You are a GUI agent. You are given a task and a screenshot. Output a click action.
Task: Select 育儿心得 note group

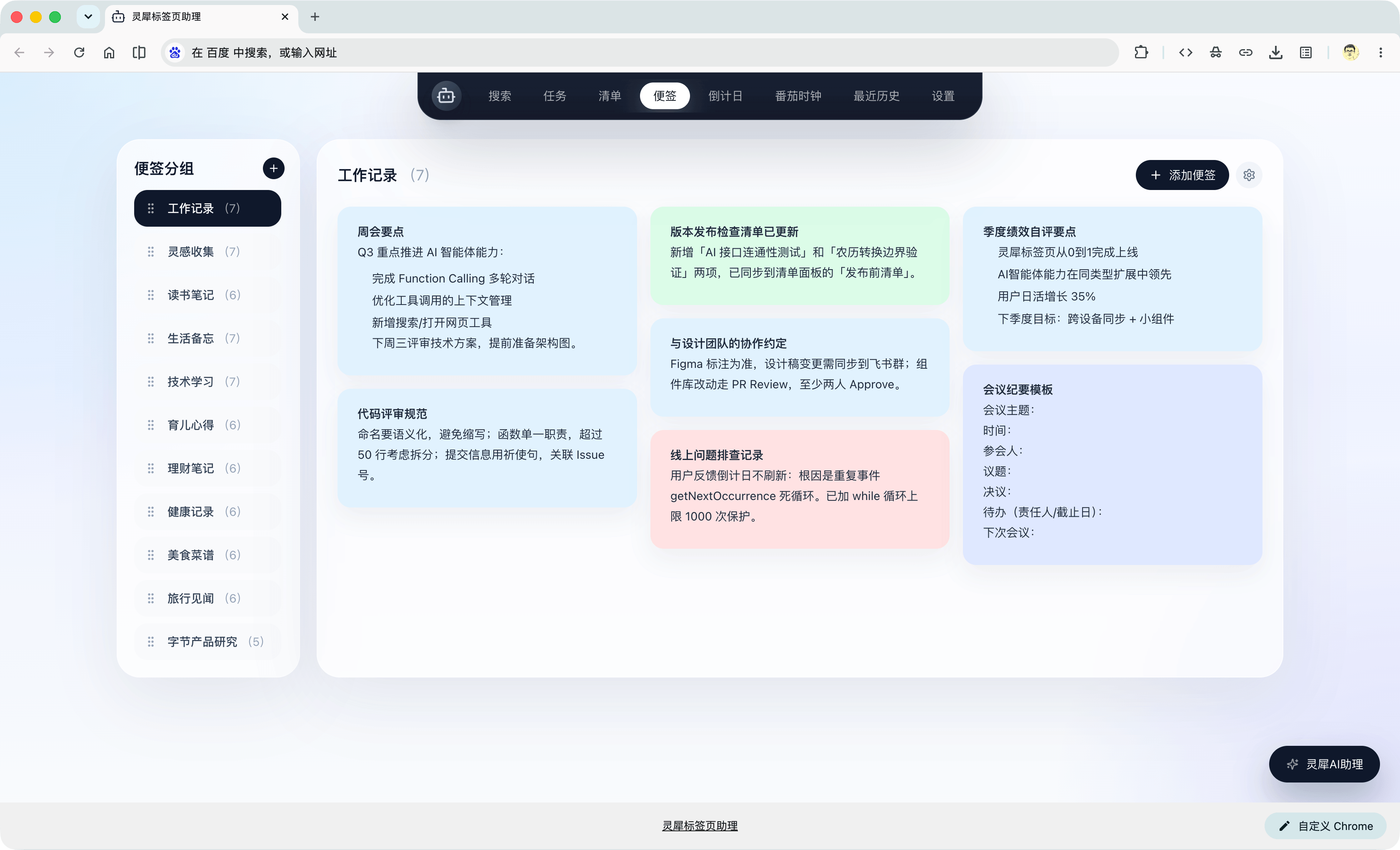click(x=207, y=425)
